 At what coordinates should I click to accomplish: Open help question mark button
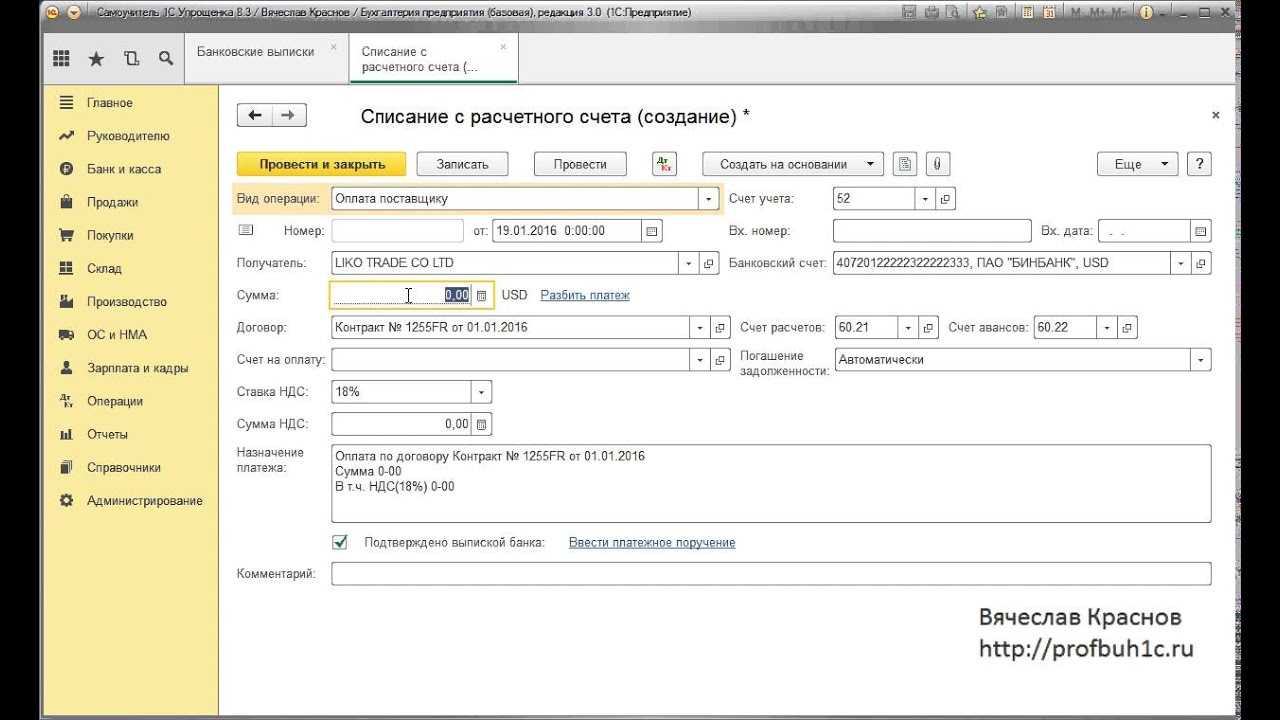click(x=1200, y=164)
